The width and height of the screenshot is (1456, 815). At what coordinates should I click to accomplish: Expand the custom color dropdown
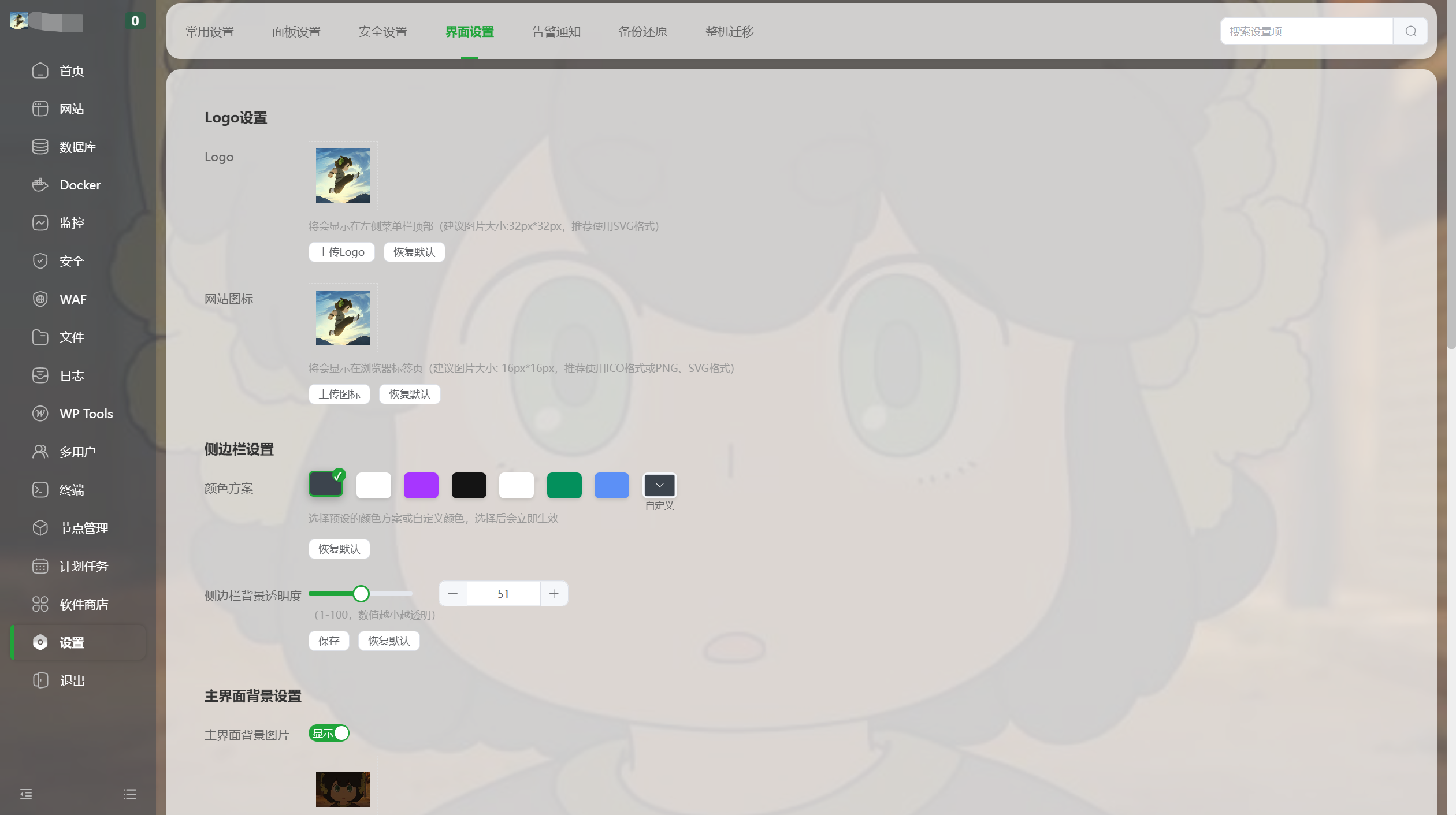click(x=659, y=485)
